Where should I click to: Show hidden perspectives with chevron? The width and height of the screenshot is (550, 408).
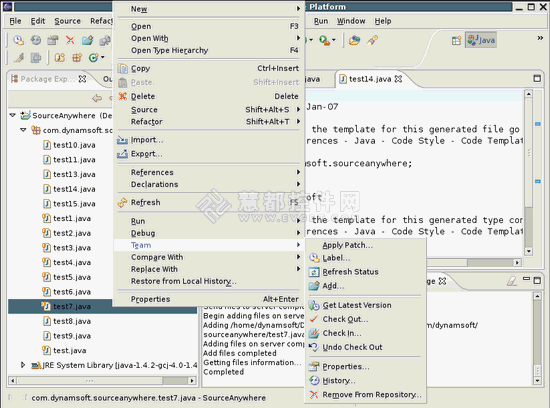tap(540, 38)
